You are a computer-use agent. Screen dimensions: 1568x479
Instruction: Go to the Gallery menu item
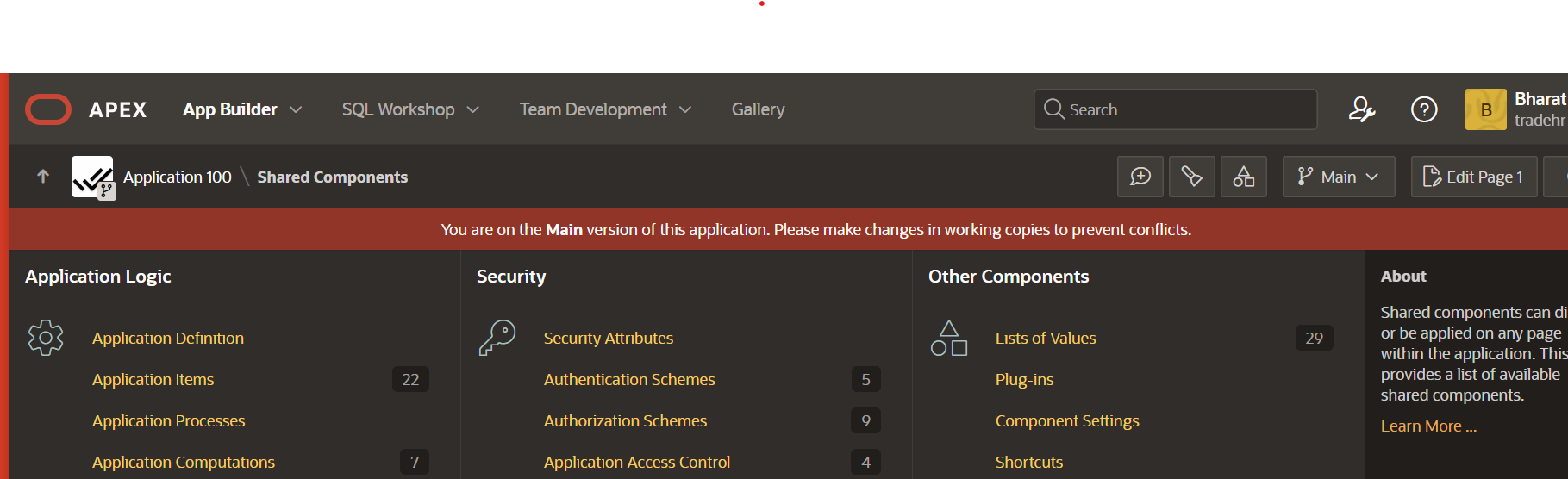point(758,109)
